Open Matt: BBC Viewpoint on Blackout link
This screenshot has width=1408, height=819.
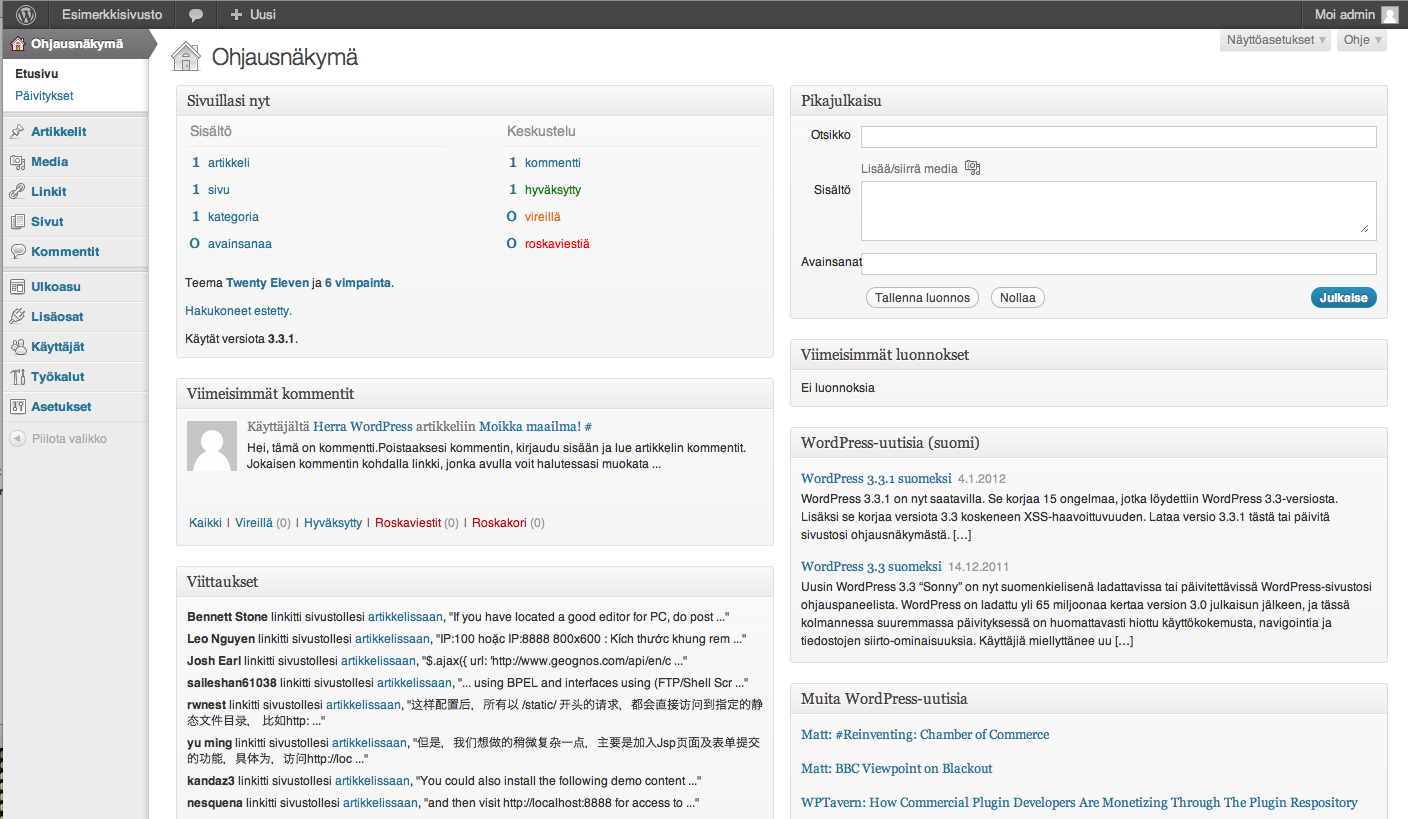(x=897, y=769)
